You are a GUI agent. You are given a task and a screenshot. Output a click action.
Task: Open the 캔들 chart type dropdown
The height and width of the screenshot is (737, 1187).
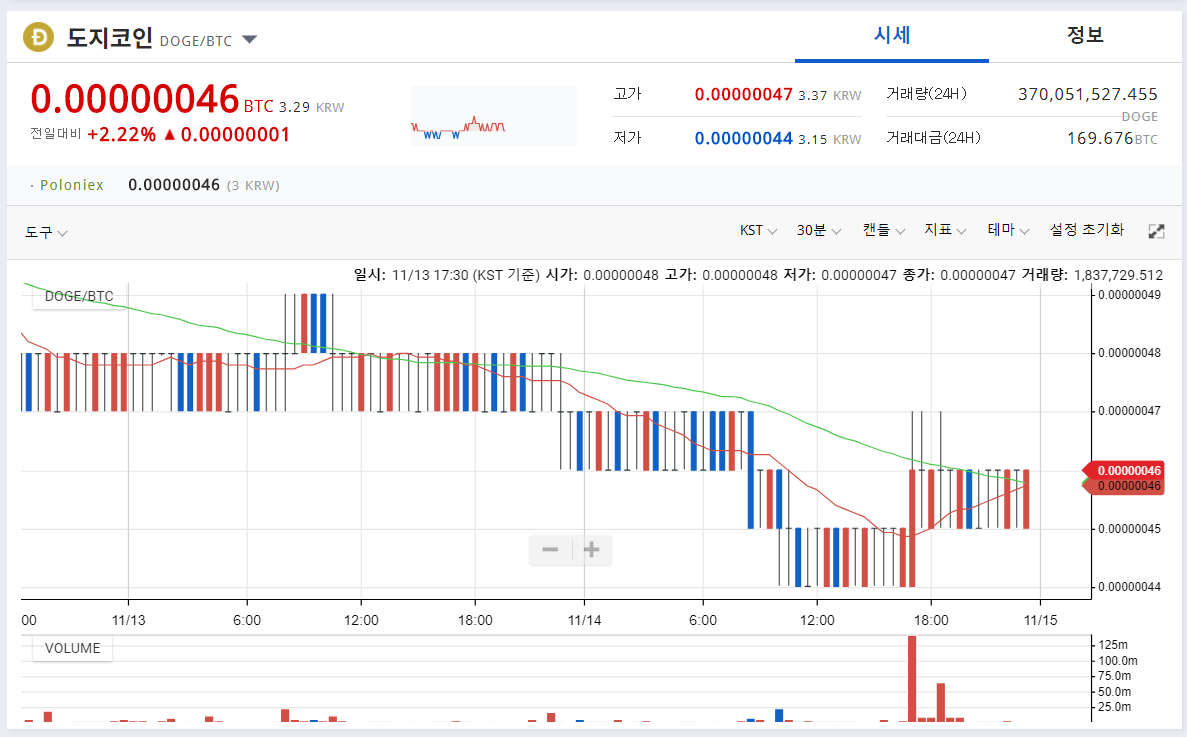click(883, 230)
